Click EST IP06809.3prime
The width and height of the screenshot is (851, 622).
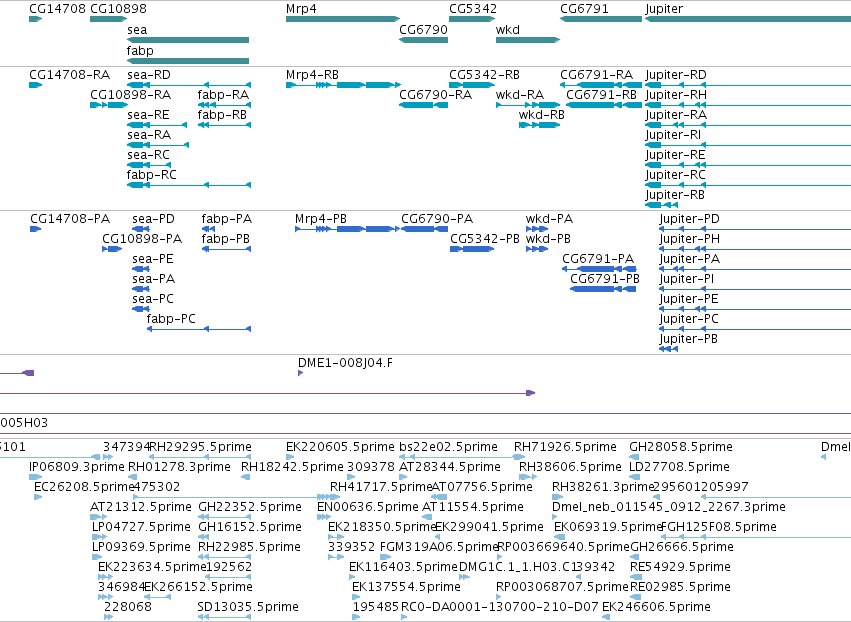77,467
